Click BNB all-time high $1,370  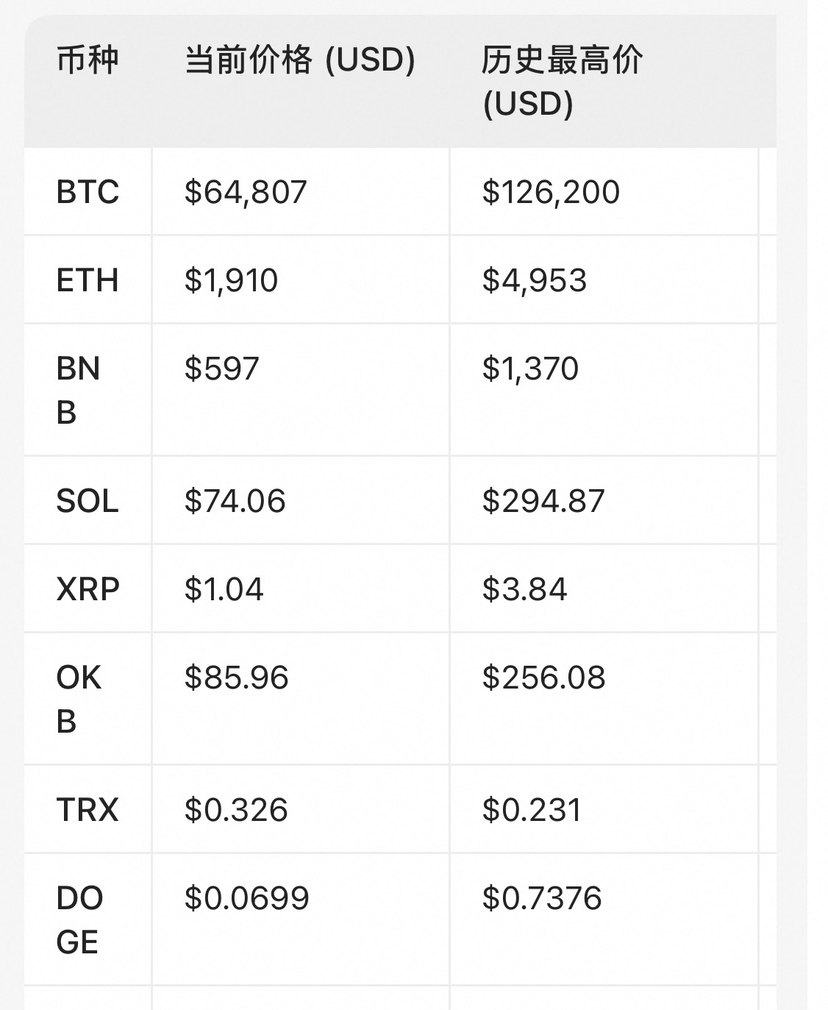530,368
